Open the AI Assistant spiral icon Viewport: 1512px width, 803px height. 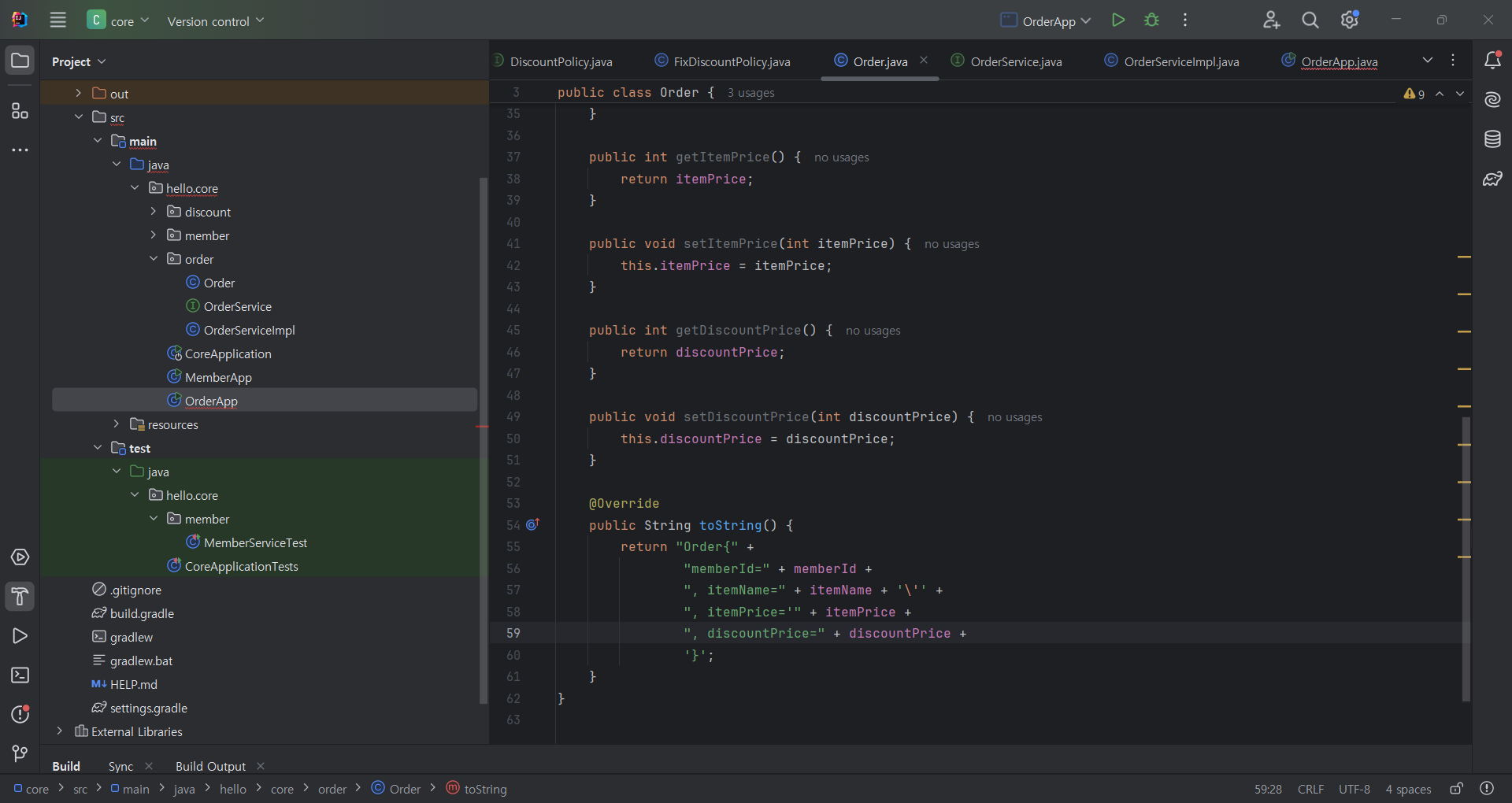1492,100
